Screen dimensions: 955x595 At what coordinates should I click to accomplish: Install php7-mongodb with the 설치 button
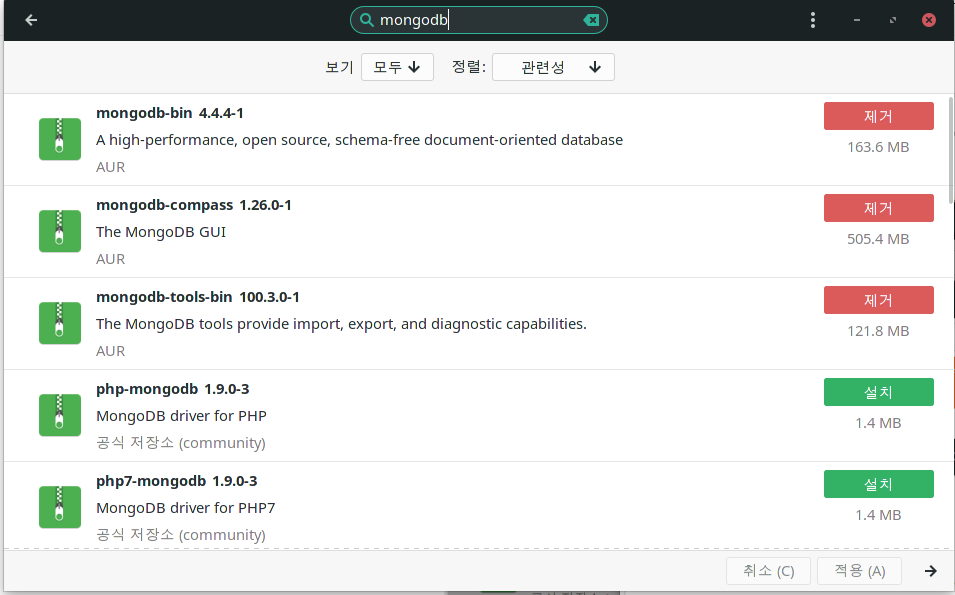coord(878,484)
